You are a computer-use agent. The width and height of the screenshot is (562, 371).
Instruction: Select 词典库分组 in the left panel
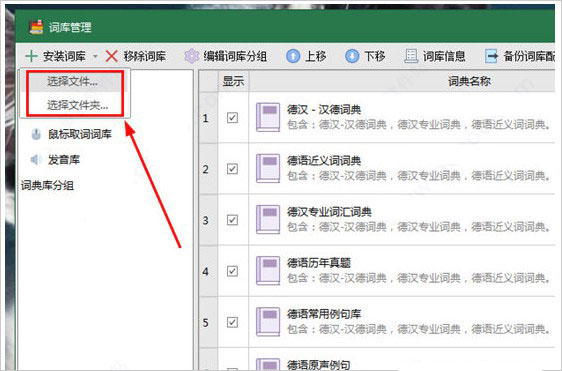click(47, 186)
